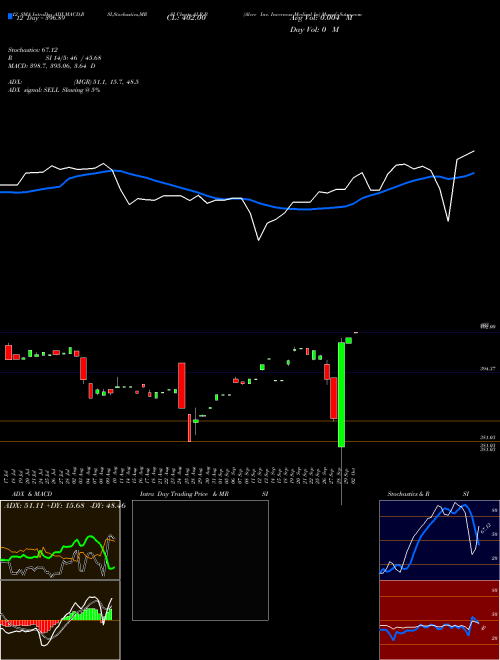Click the 'SI 14/3: 46 / 45.68' value
Viewport: 500px width, 660px height.
(x=74, y=58)
